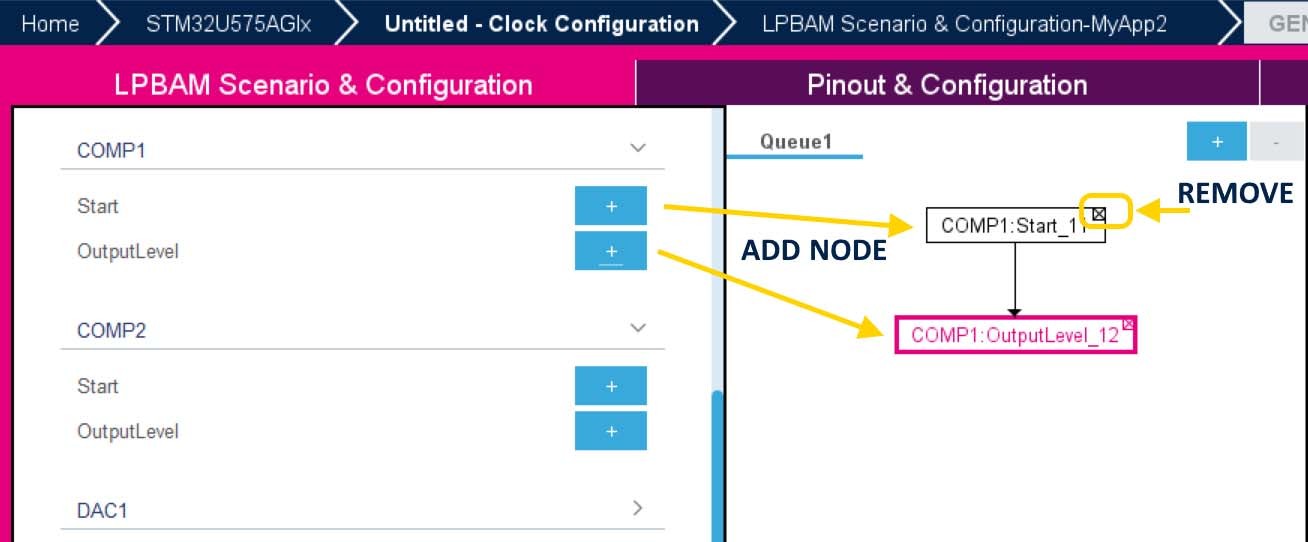Collapse the COMP1 section
The height and width of the screenshot is (542, 1308).
pyautogui.click(x=638, y=149)
